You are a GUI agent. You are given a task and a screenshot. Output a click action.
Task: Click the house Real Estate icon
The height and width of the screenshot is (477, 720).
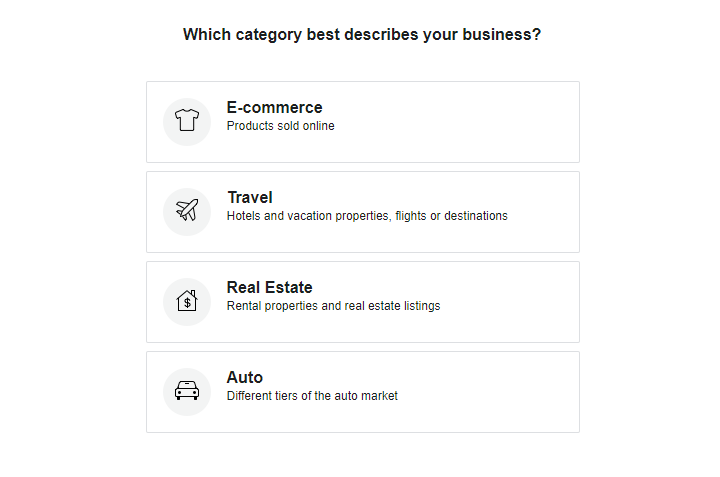pyautogui.click(x=187, y=301)
